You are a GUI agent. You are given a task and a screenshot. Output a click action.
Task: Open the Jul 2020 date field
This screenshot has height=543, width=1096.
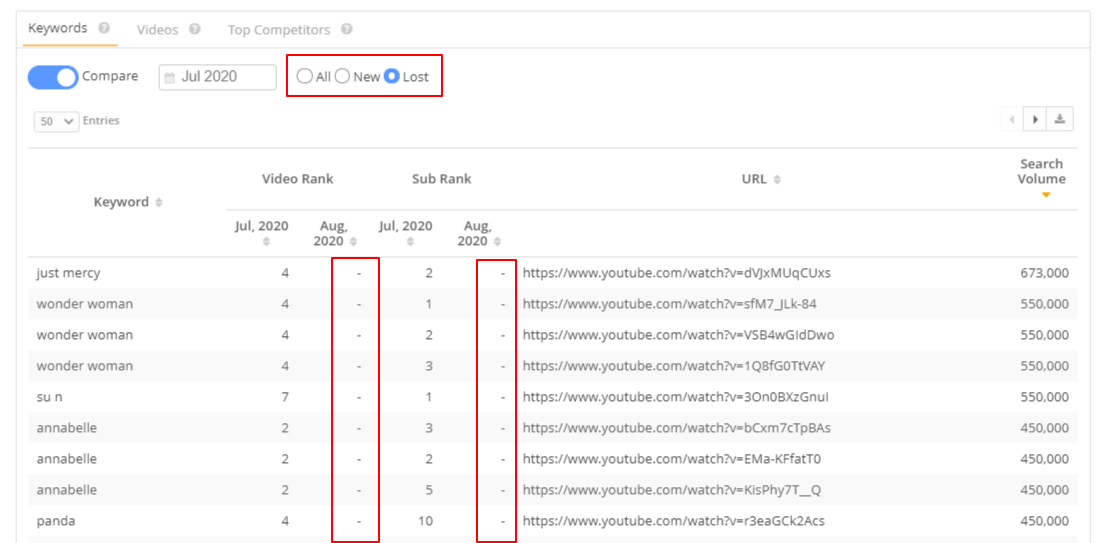point(217,77)
